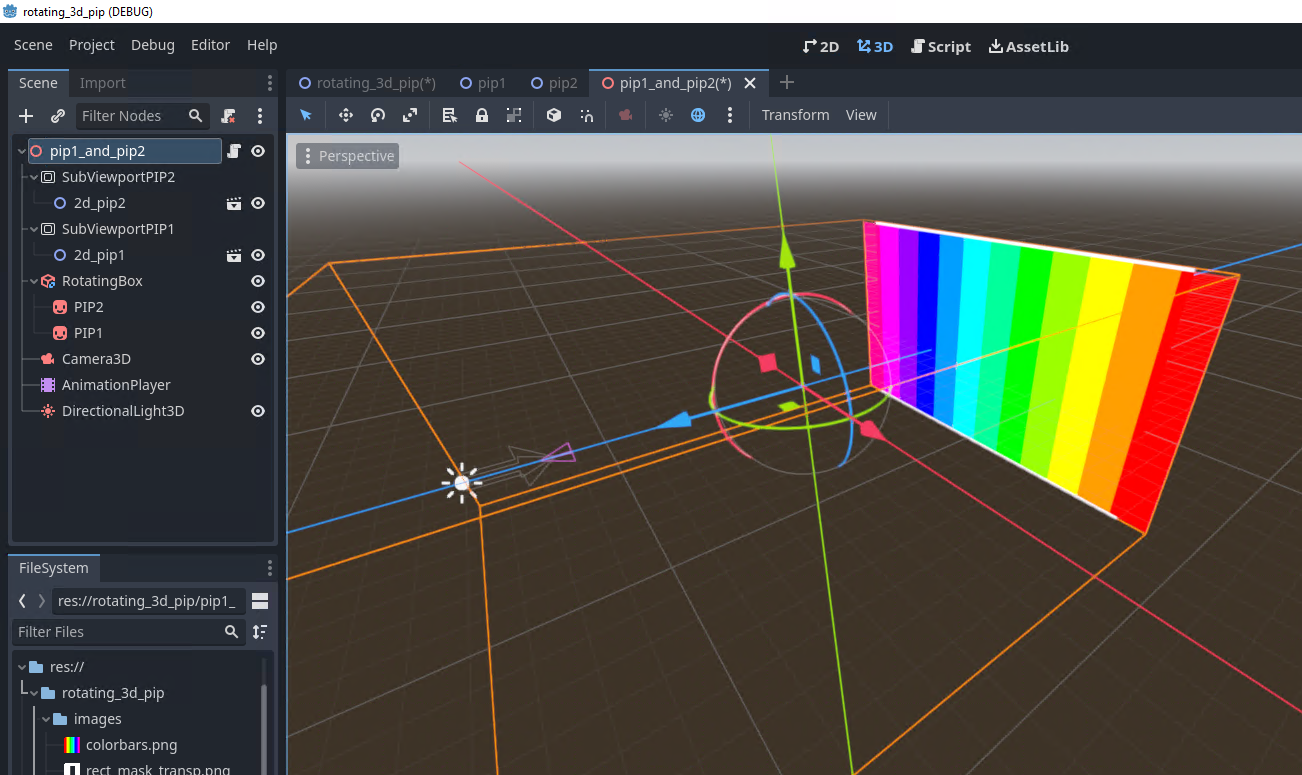Screen dimensions: 1302x775
Task: Collapse the SubViewportPIP1 node
Action: (x=34, y=229)
